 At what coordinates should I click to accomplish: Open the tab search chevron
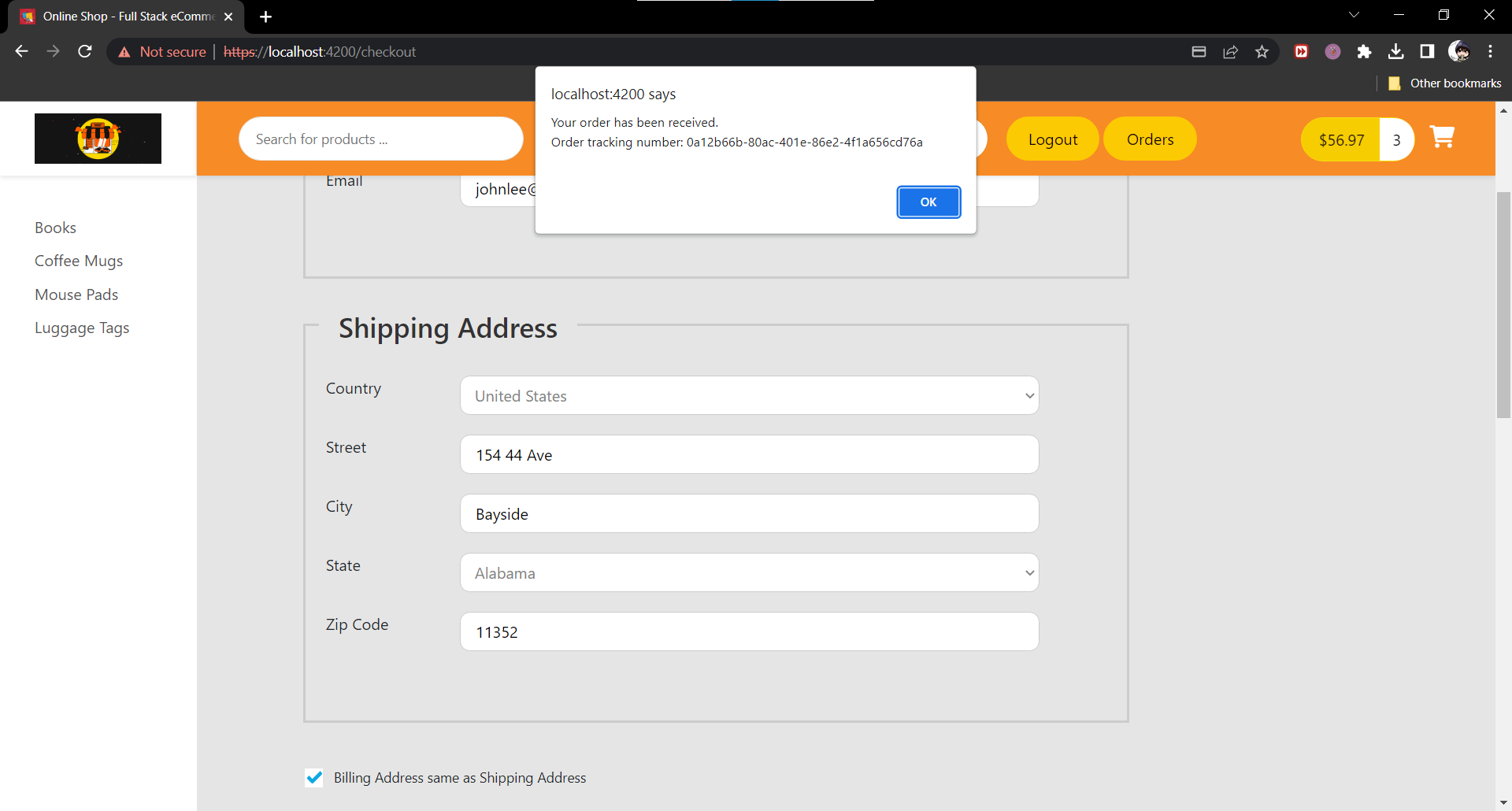tap(1355, 14)
